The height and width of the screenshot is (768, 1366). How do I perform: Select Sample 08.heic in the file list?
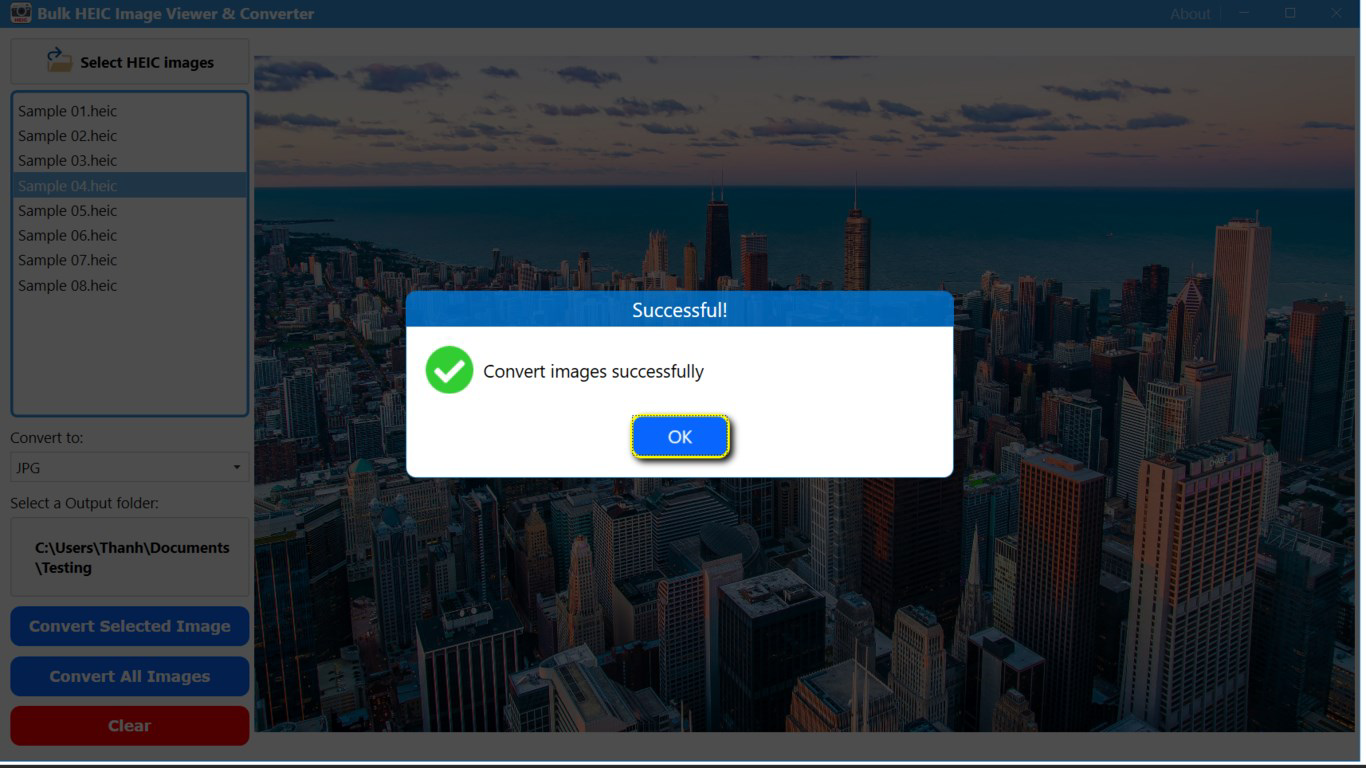pyautogui.click(x=130, y=286)
